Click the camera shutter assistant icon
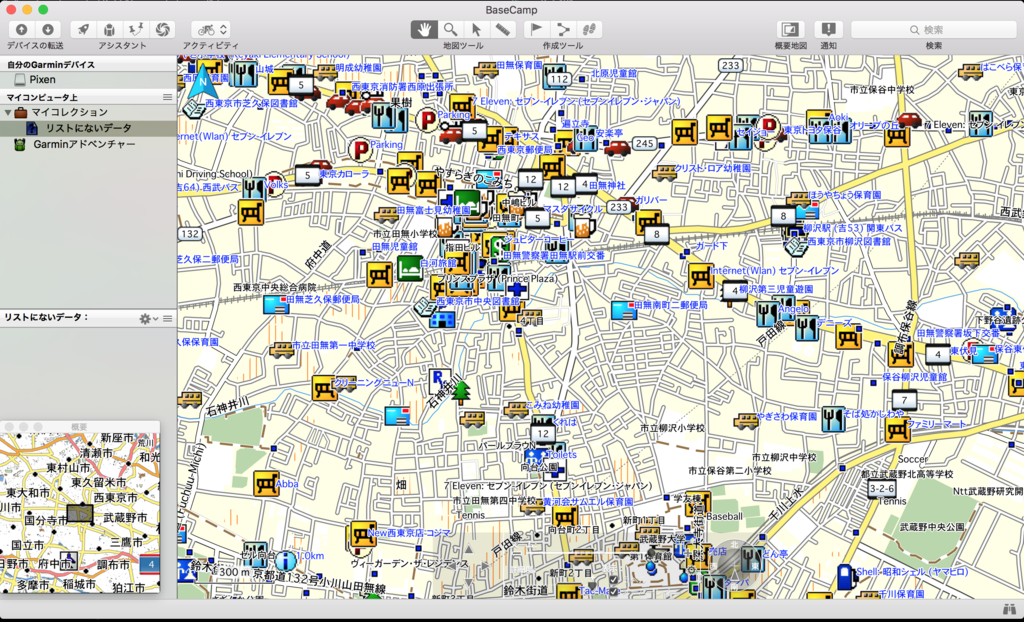The width and height of the screenshot is (1024, 622). 163,29
